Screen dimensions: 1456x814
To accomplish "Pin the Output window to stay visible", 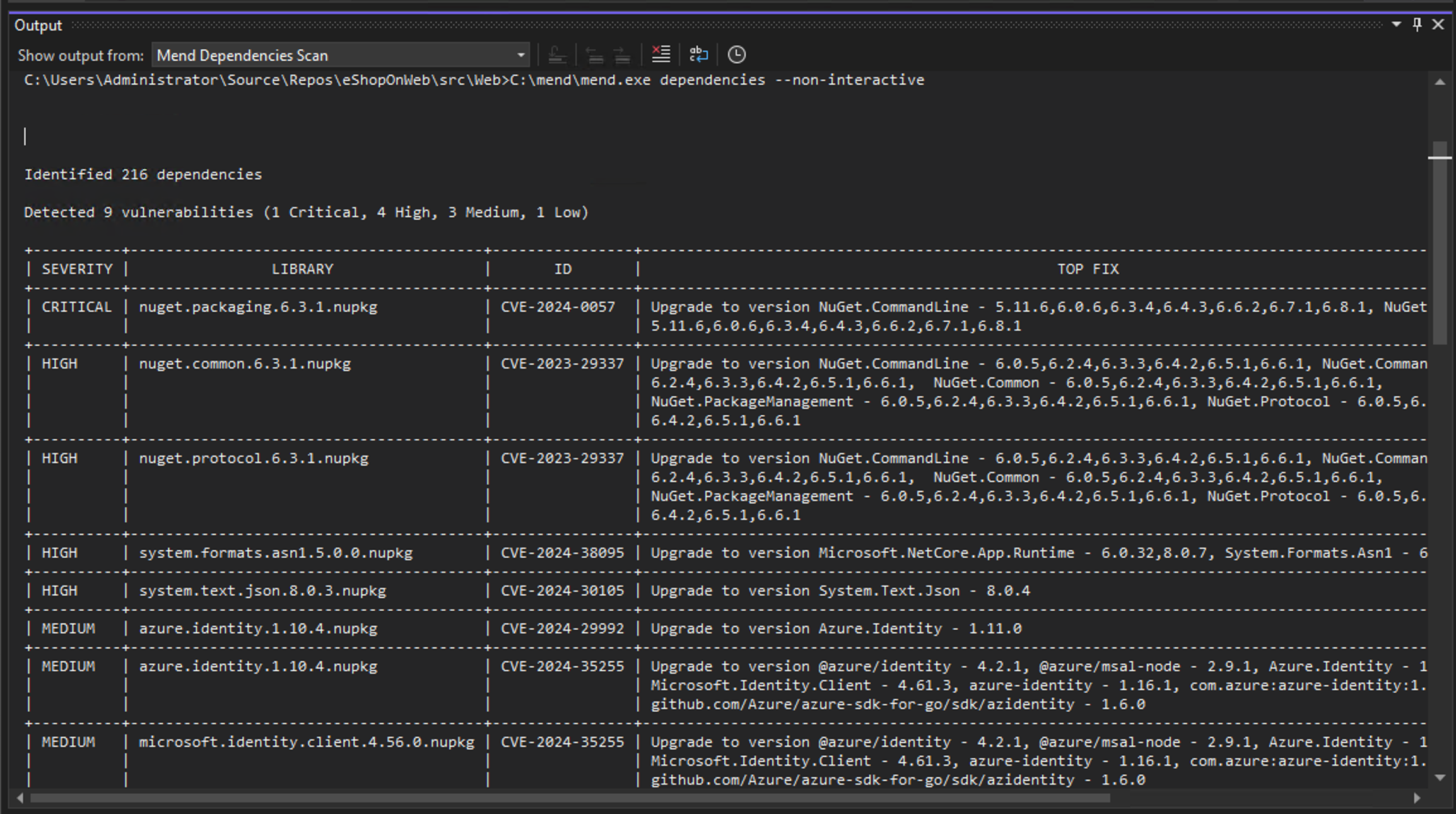I will coord(1416,25).
